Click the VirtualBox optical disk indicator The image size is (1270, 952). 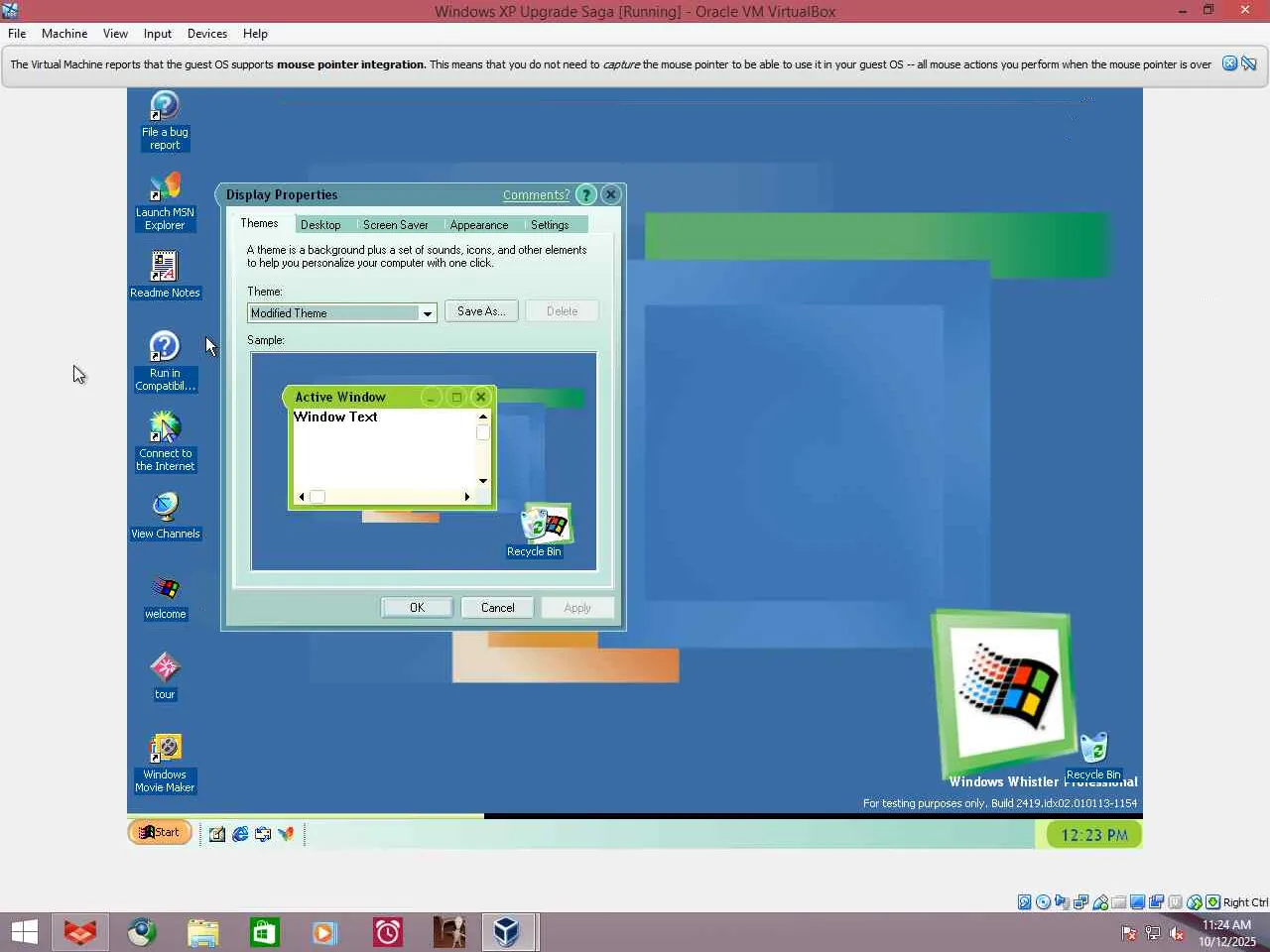pos(1044,902)
